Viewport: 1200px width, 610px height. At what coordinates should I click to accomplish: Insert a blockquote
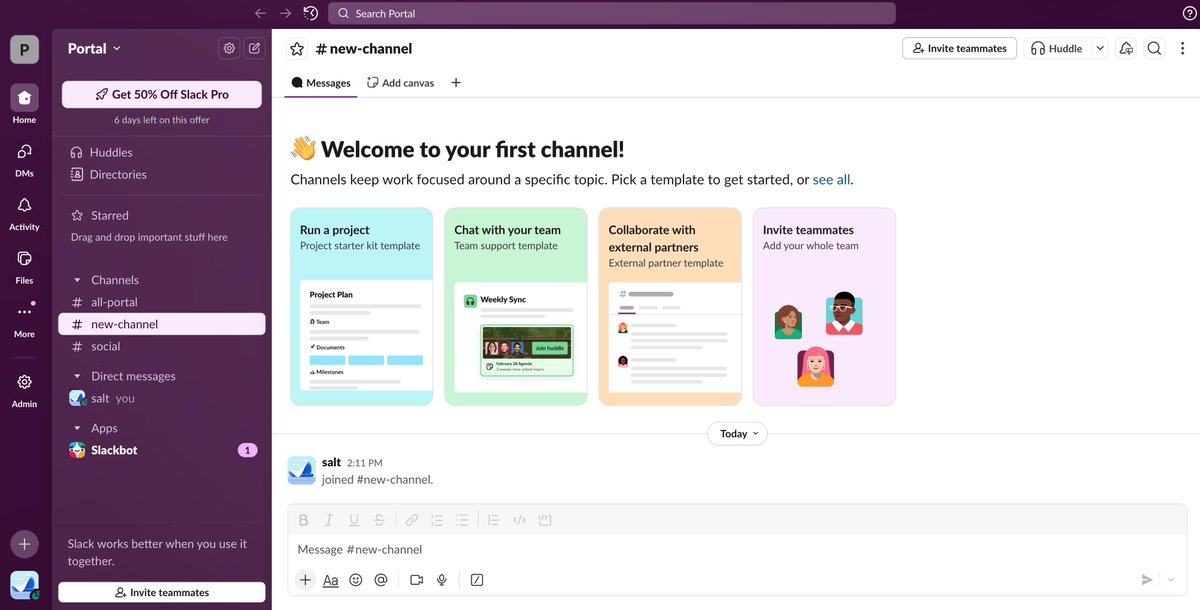tap(493, 520)
